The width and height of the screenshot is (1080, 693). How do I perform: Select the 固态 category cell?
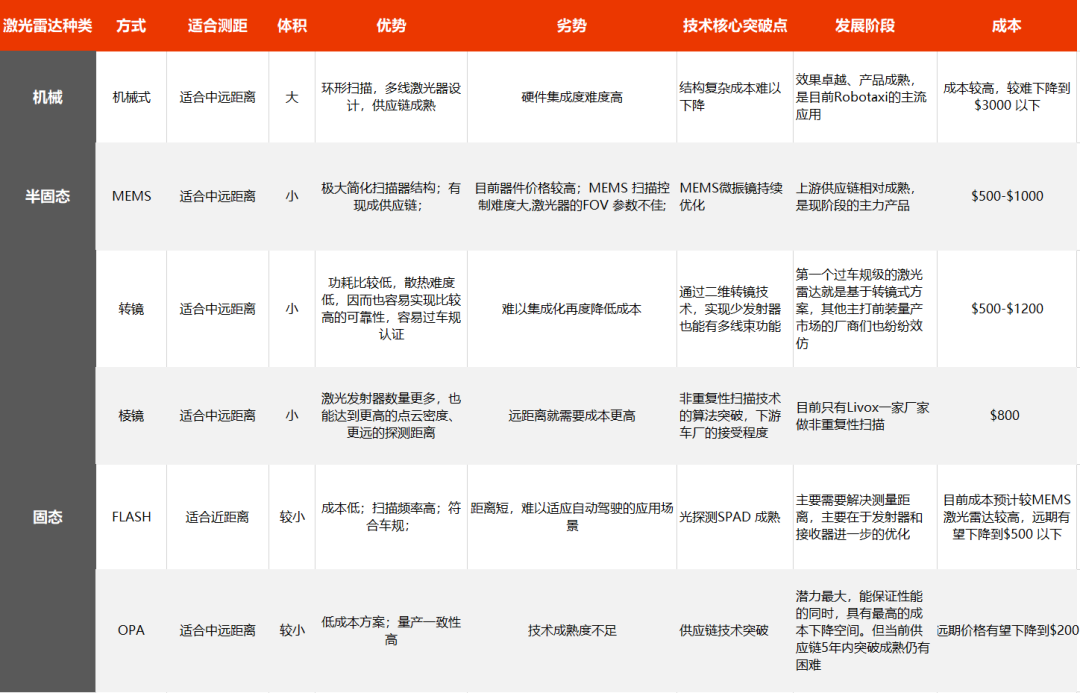coord(48,517)
